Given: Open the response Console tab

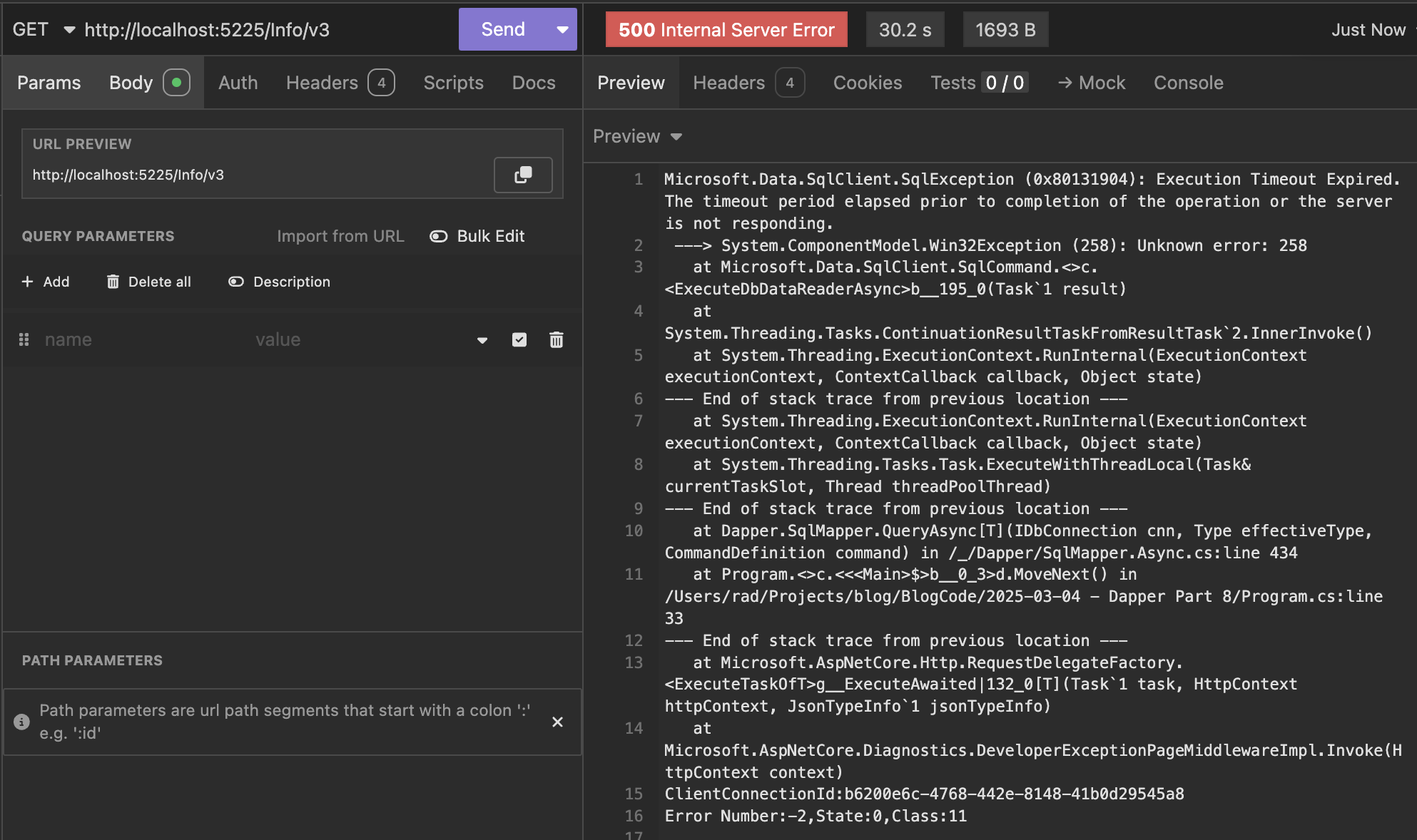Looking at the screenshot, I should coord(1188,83).
